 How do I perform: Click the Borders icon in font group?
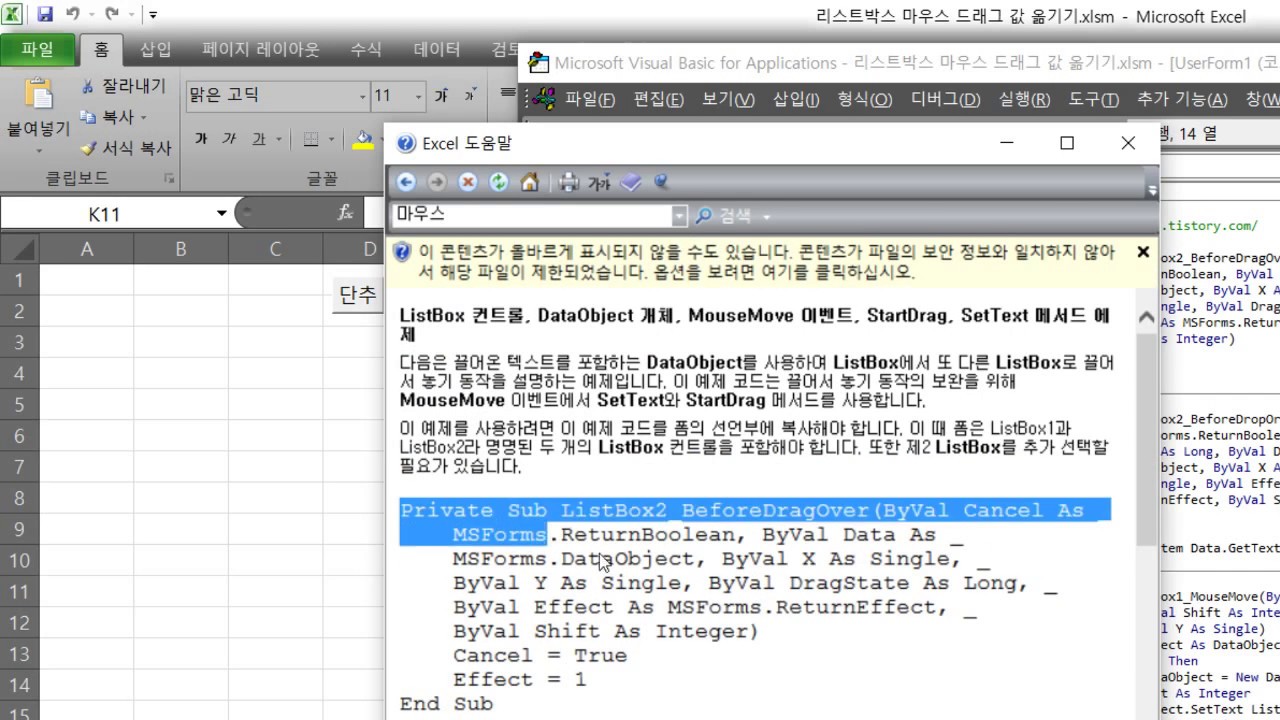(311, 139)
